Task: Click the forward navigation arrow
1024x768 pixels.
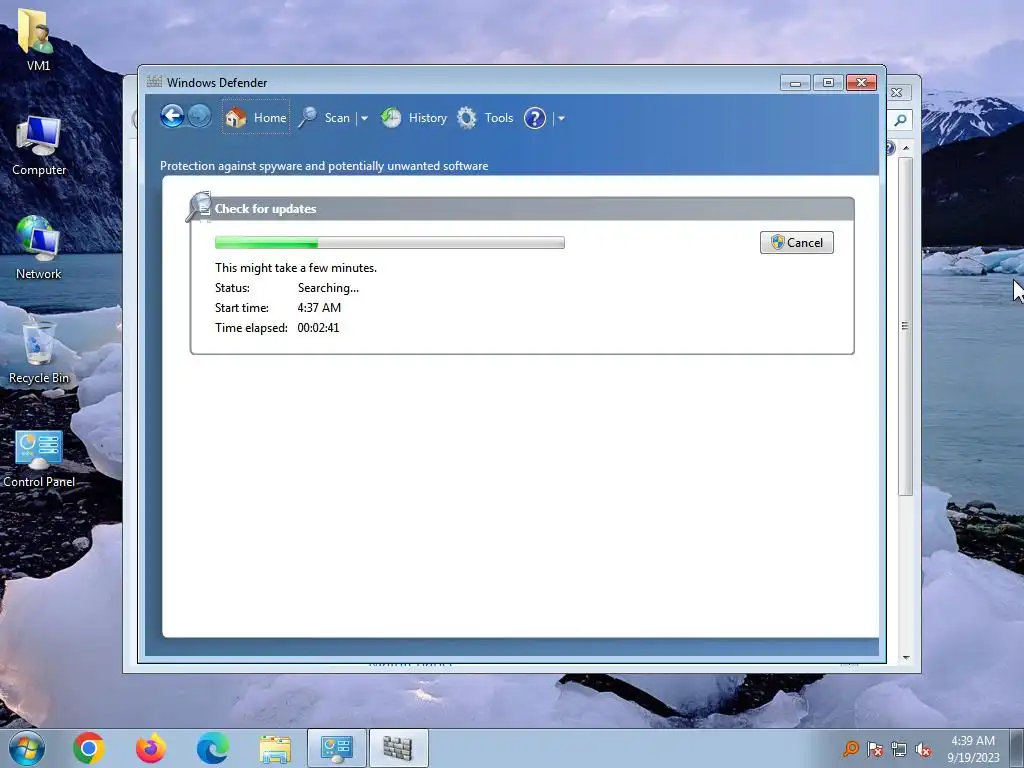Action: click(199, 117)
